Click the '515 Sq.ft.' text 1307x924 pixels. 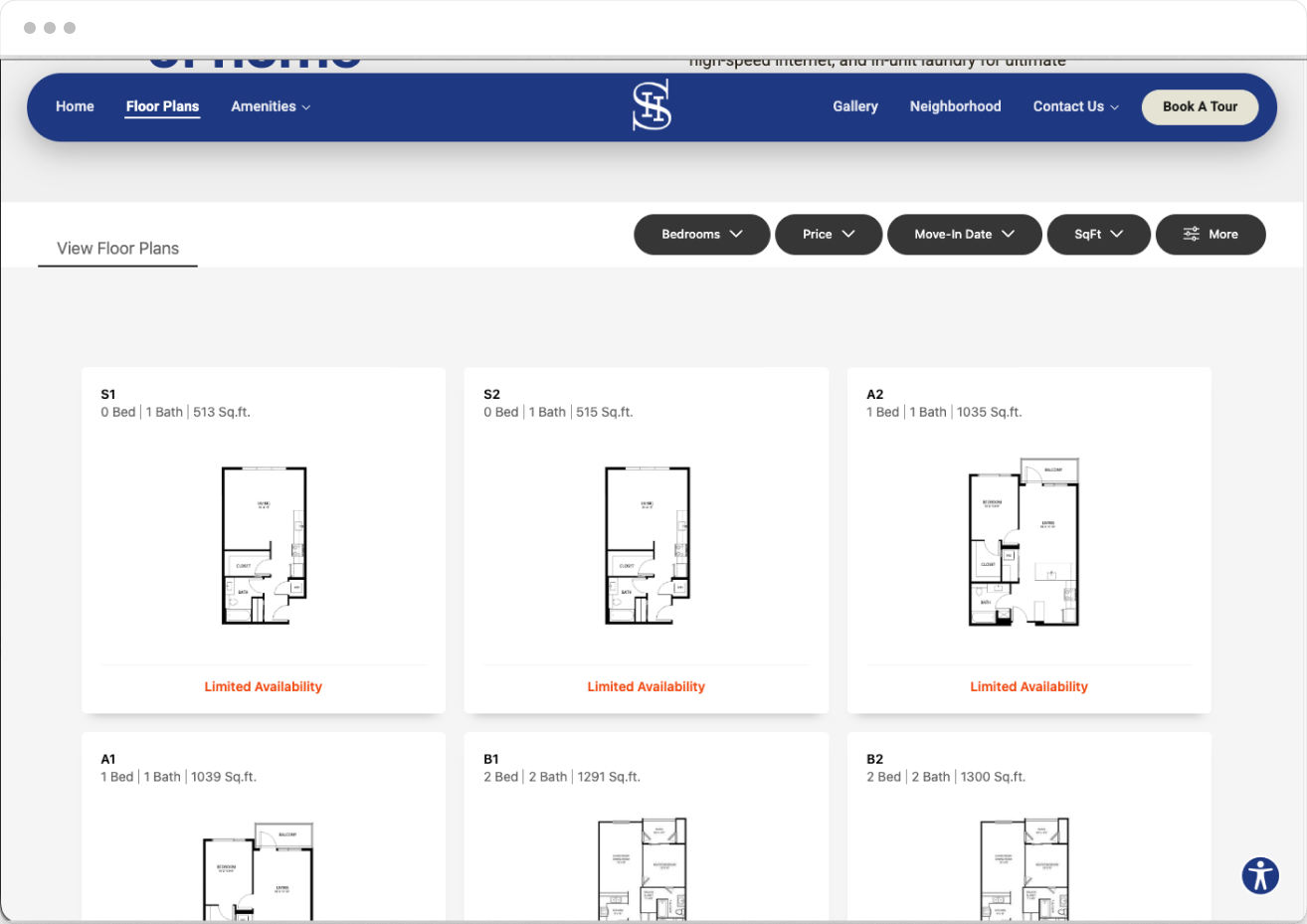(605, 413)
